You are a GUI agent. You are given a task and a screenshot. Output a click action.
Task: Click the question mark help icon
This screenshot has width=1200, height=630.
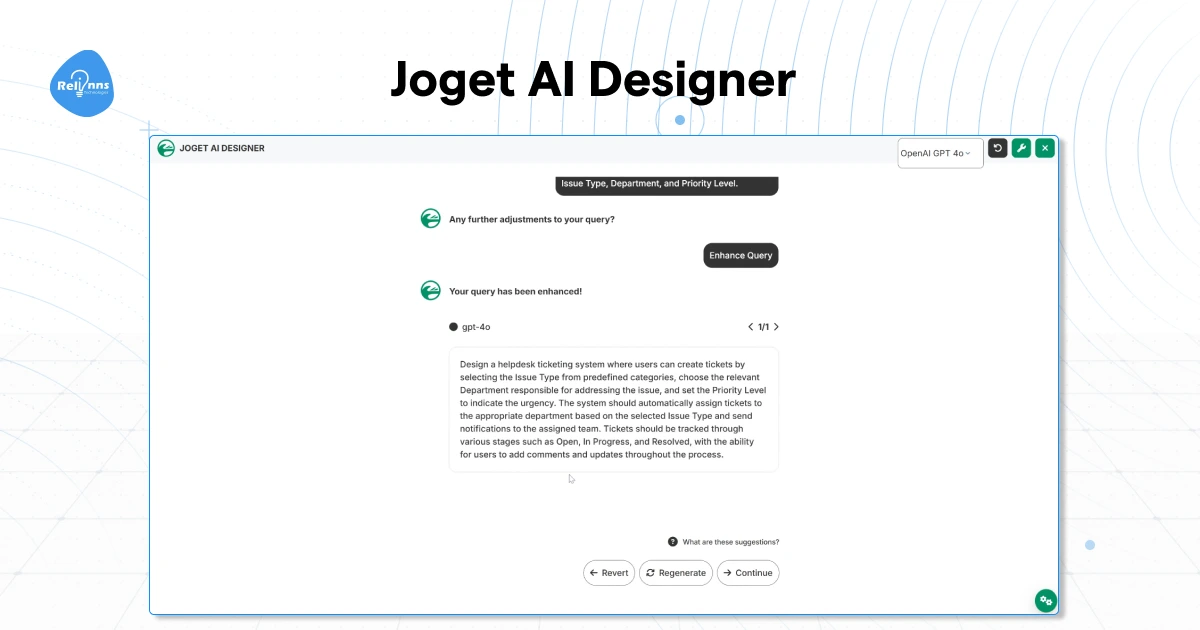[x=673, y=541]
